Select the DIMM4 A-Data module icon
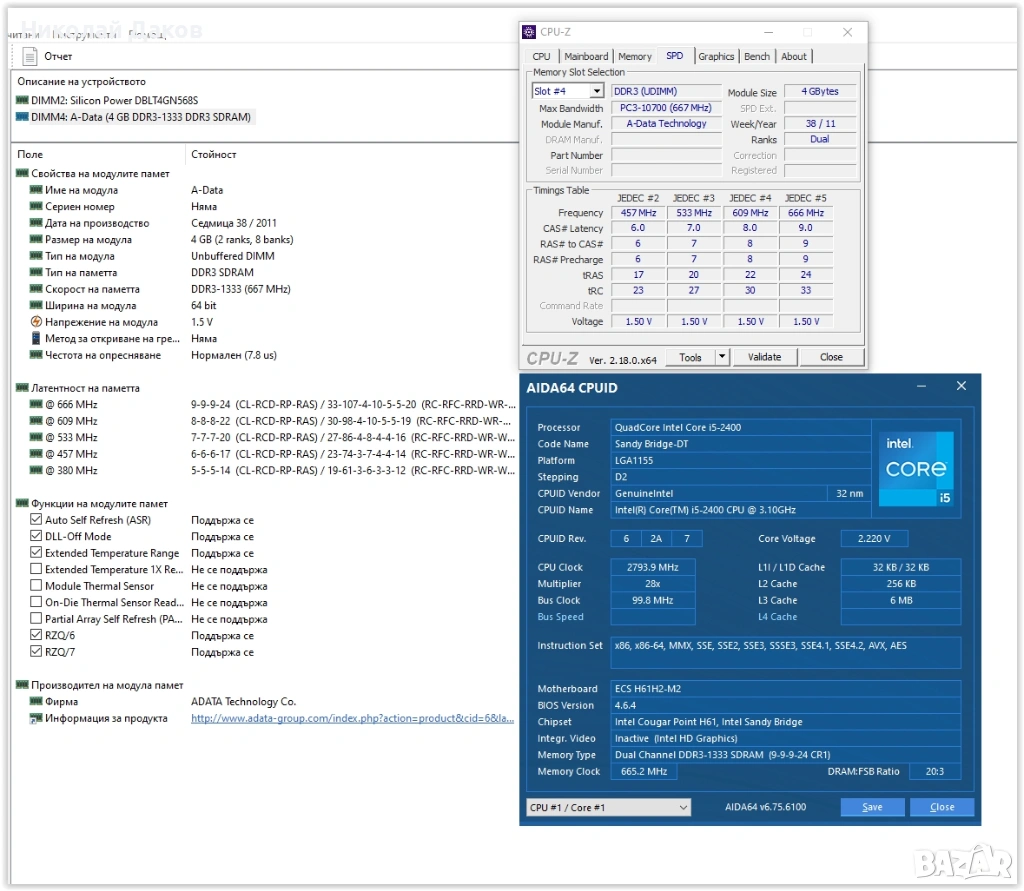 click(x=22, y=117)
